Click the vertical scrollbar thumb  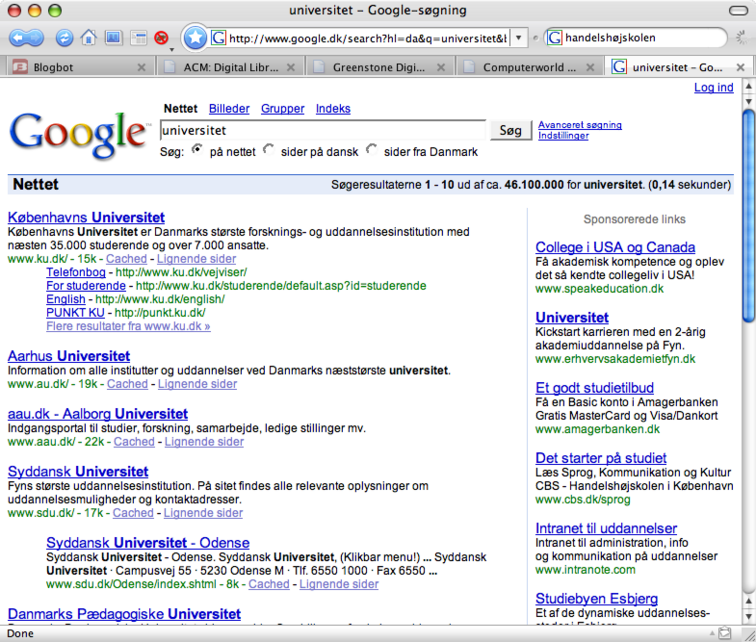(x=748, y=215)
